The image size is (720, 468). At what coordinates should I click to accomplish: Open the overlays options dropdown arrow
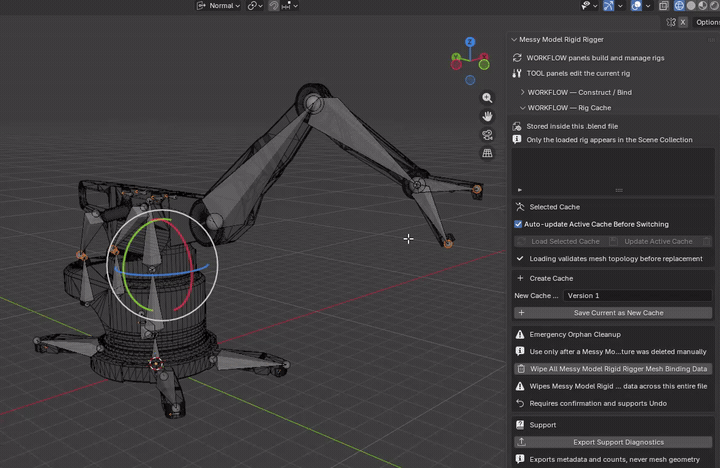coord(648,6)
